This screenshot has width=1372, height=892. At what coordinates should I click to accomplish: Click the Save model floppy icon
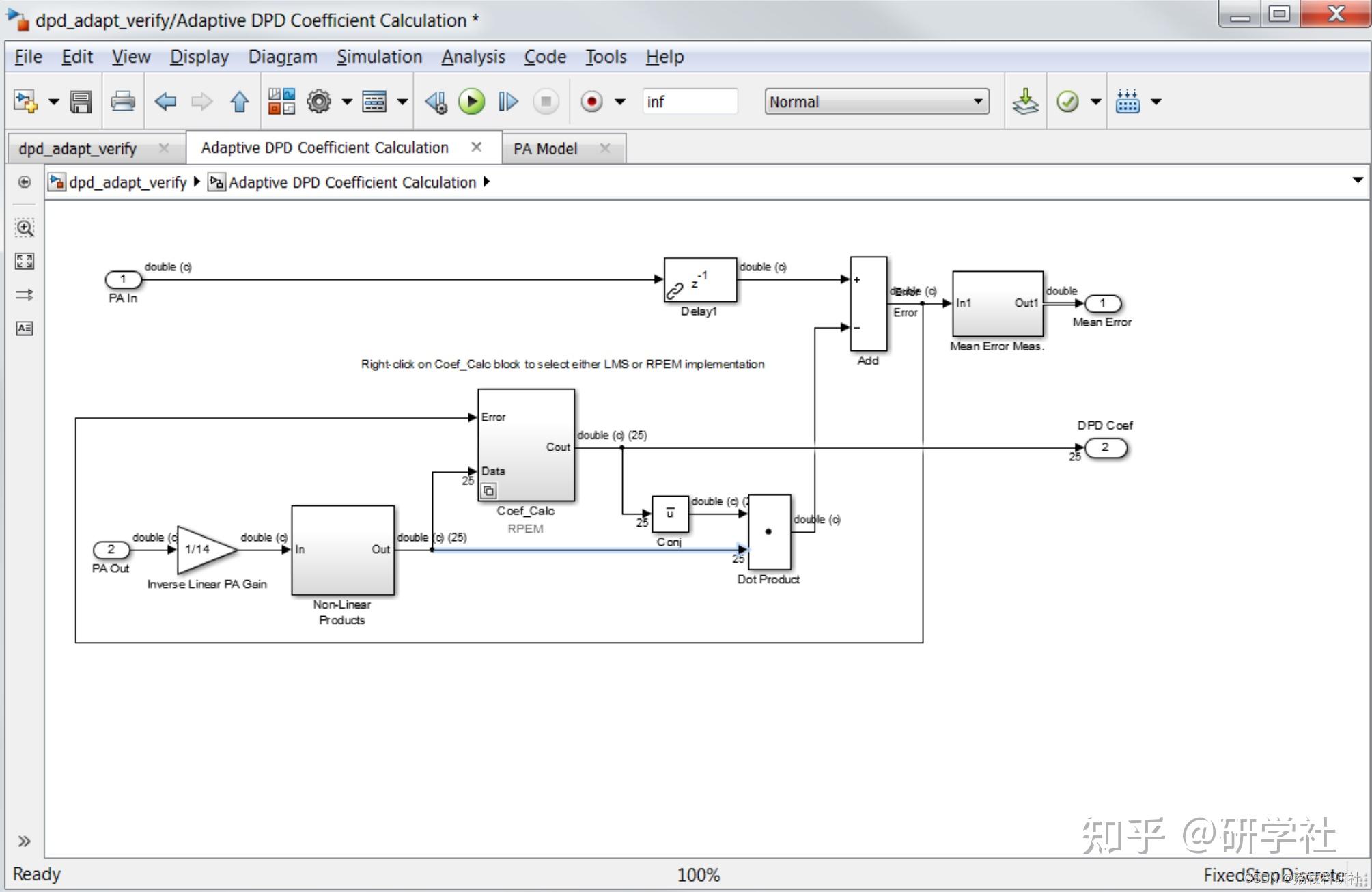(x=81, y=102)
